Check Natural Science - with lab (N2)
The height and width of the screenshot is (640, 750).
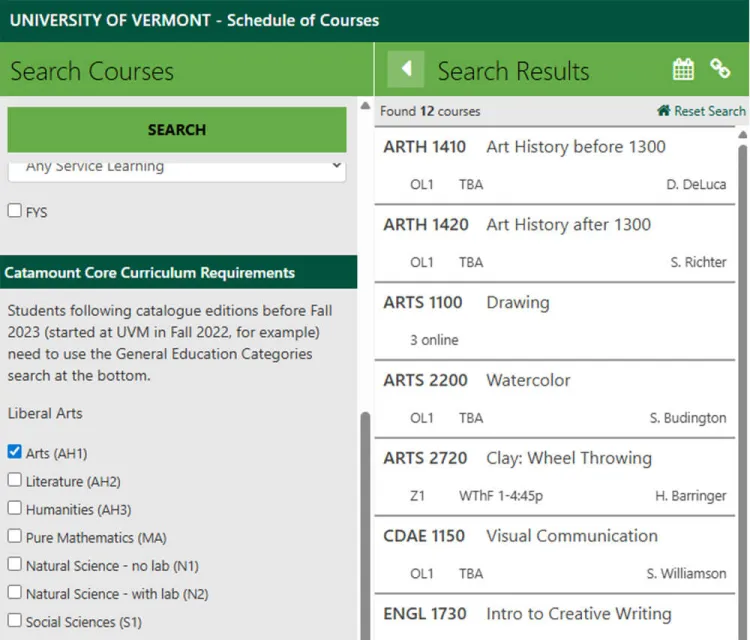(15, 593)
